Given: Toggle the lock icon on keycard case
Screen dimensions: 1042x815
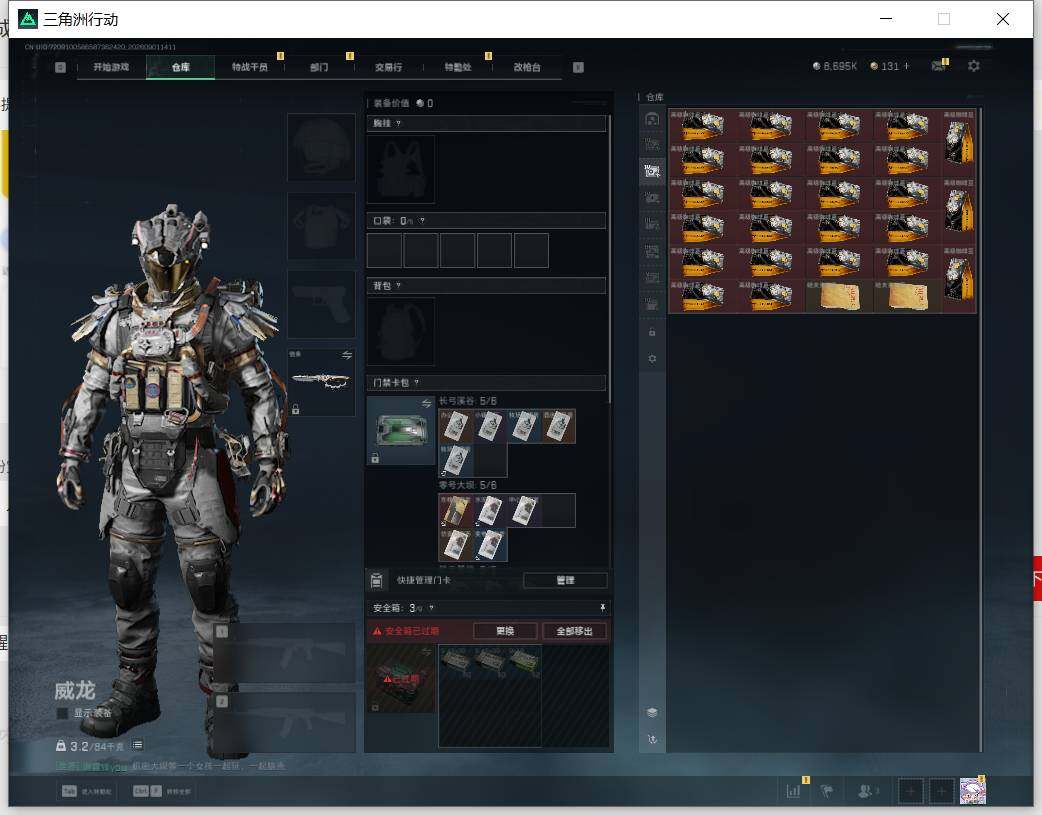Looking at the screenshot, I should pos(375,458).
